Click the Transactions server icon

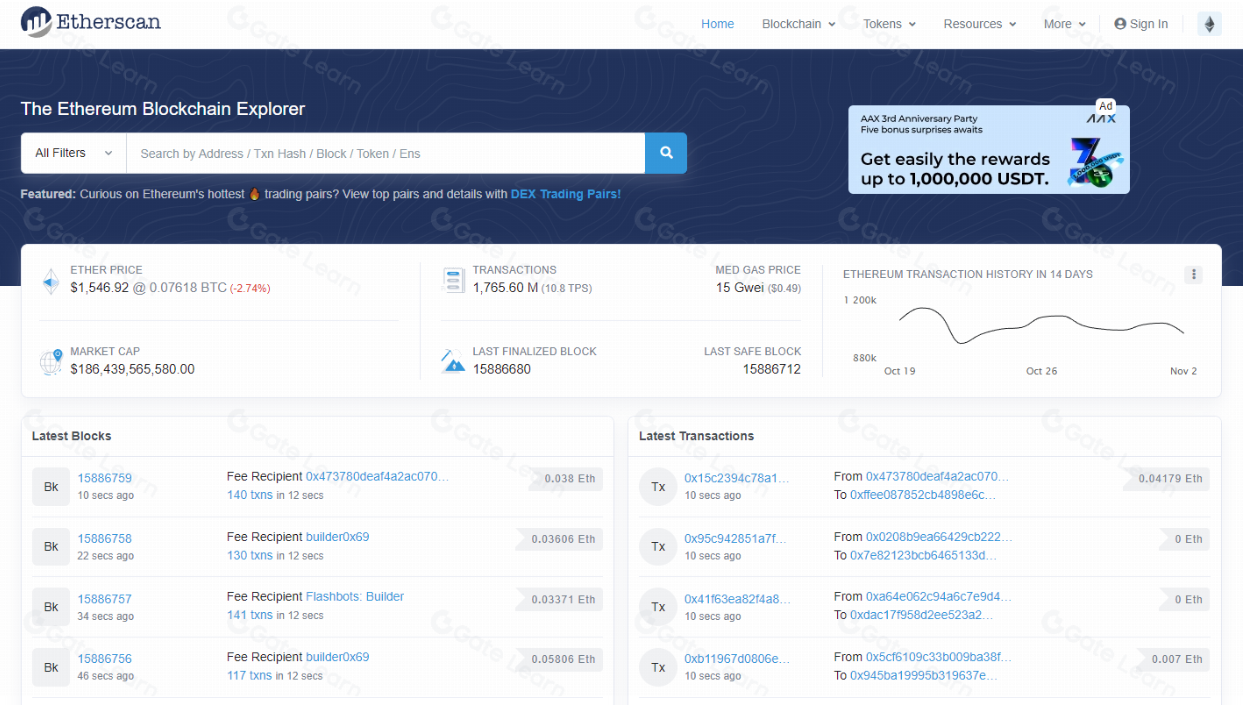(x=454, y=281)
